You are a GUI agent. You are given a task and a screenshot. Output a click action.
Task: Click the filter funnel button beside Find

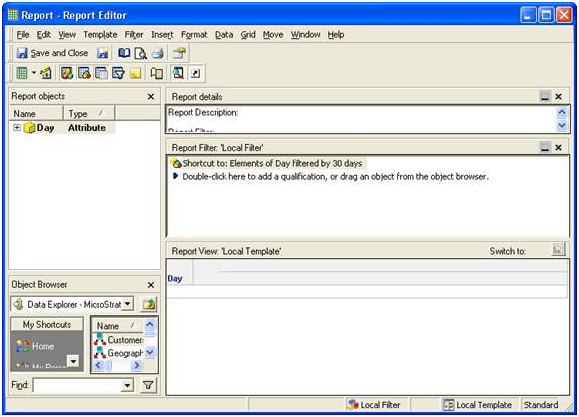[148, 385]
